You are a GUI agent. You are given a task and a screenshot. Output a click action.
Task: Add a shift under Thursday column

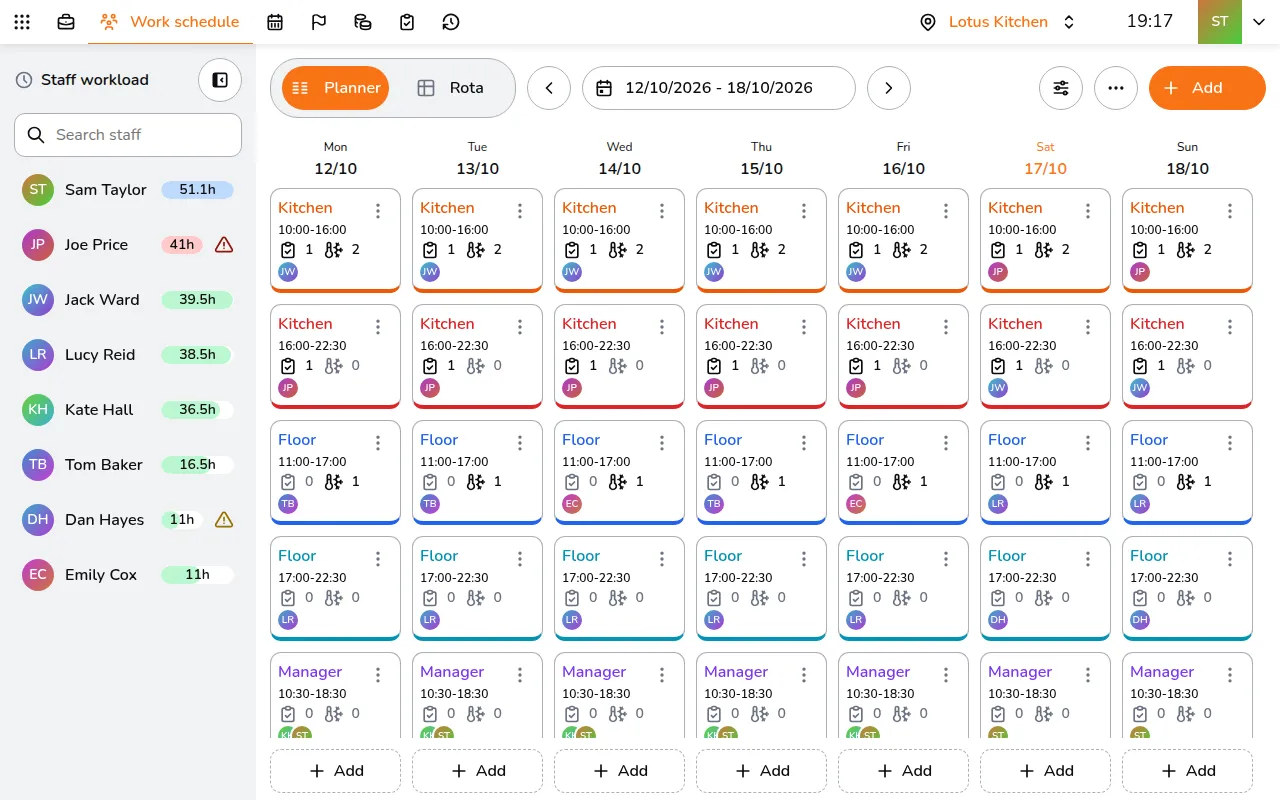pos(761,771)
